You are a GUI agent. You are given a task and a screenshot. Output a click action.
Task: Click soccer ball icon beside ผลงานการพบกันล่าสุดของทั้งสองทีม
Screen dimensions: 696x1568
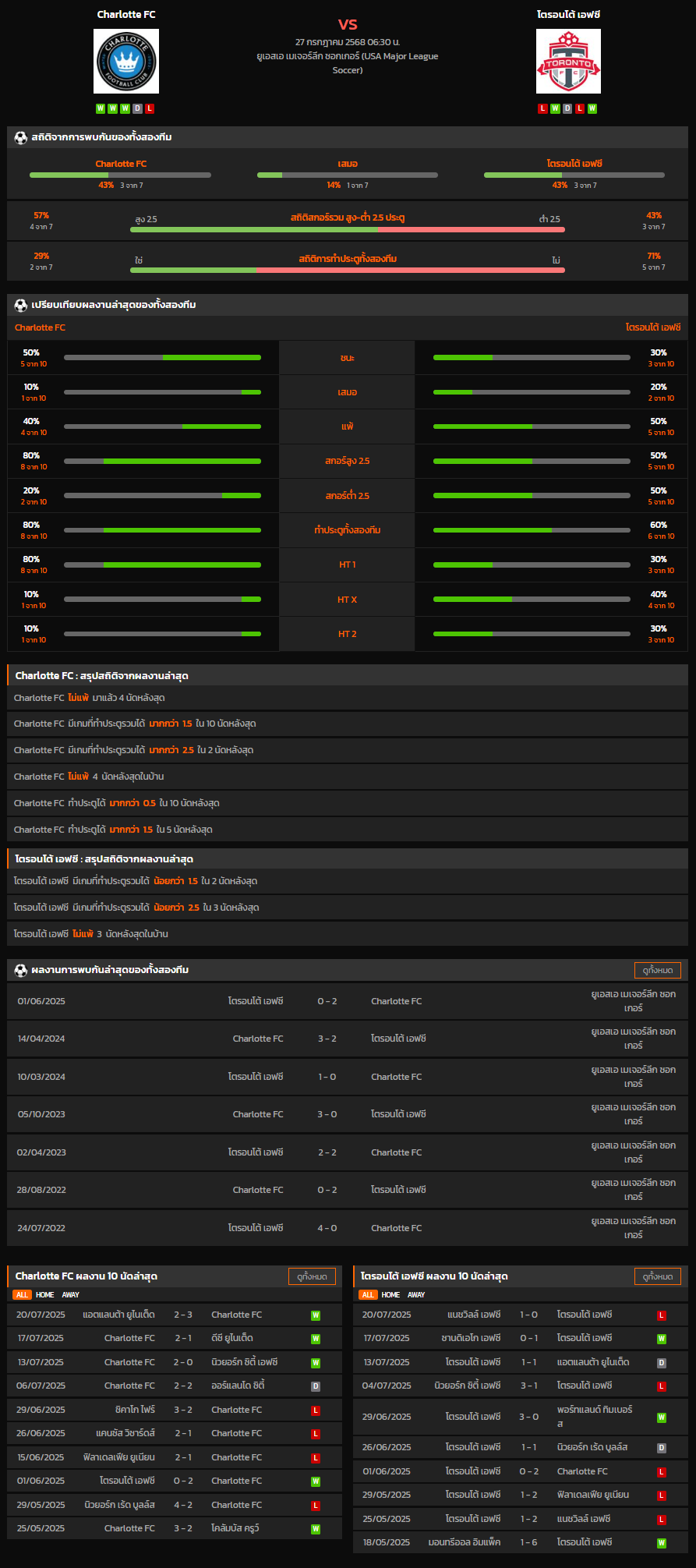pyautogui.click(x=21, y=970)
